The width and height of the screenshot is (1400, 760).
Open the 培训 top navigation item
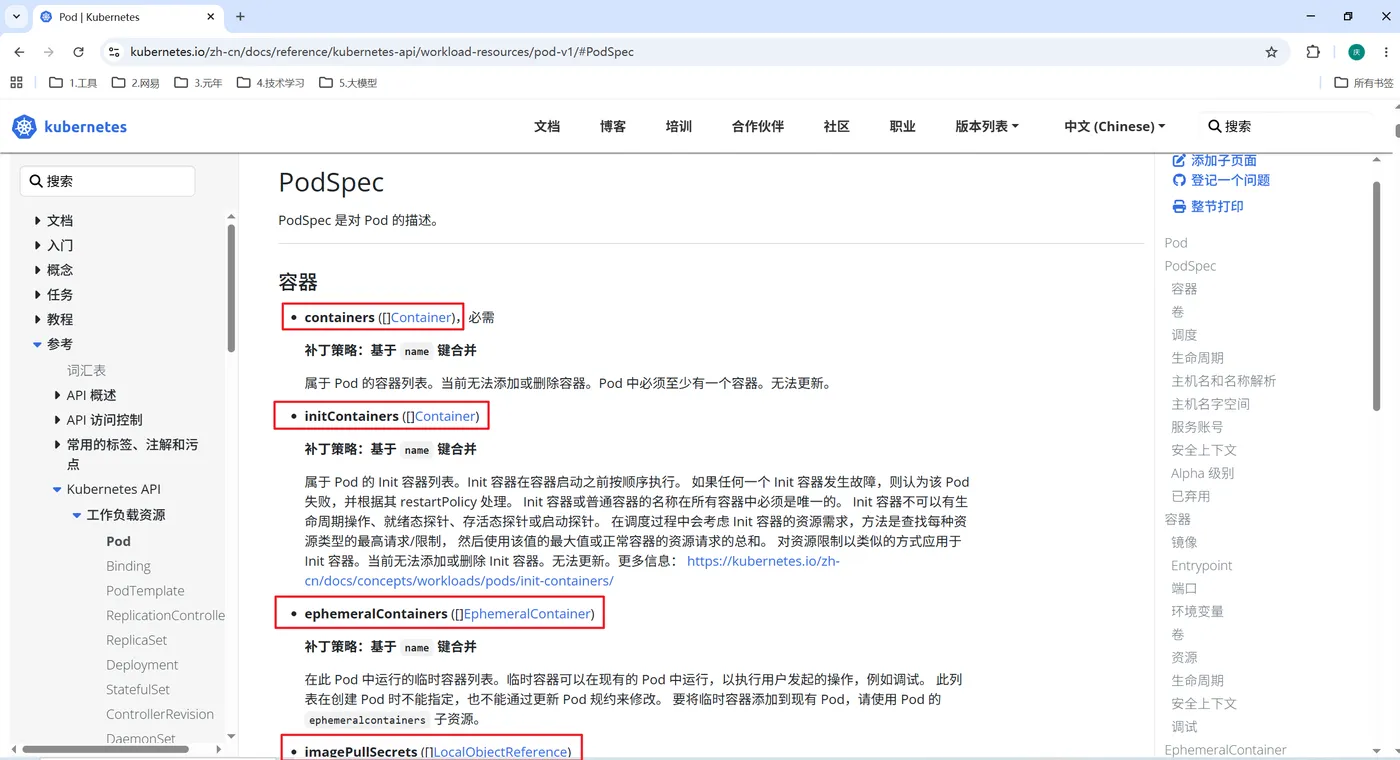[679, 126]
